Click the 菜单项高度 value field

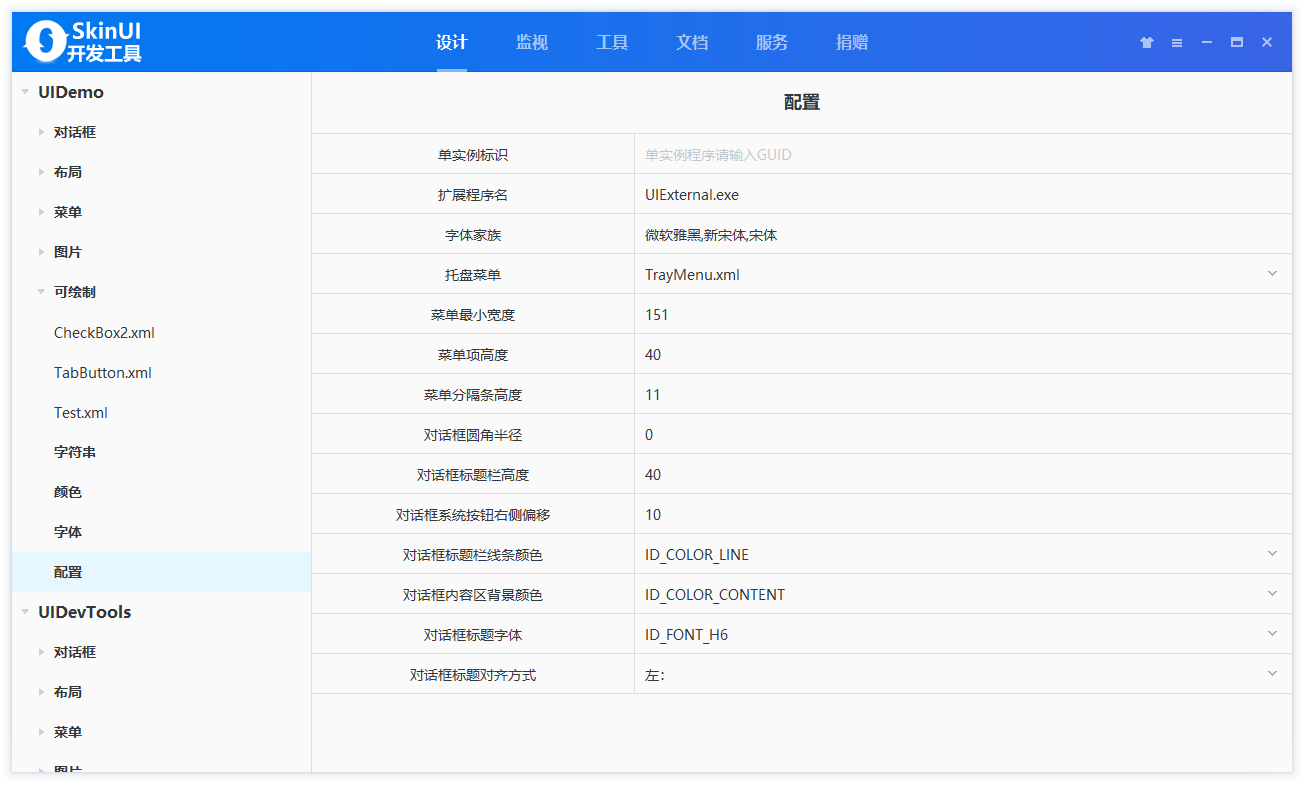tap(963, 354)
